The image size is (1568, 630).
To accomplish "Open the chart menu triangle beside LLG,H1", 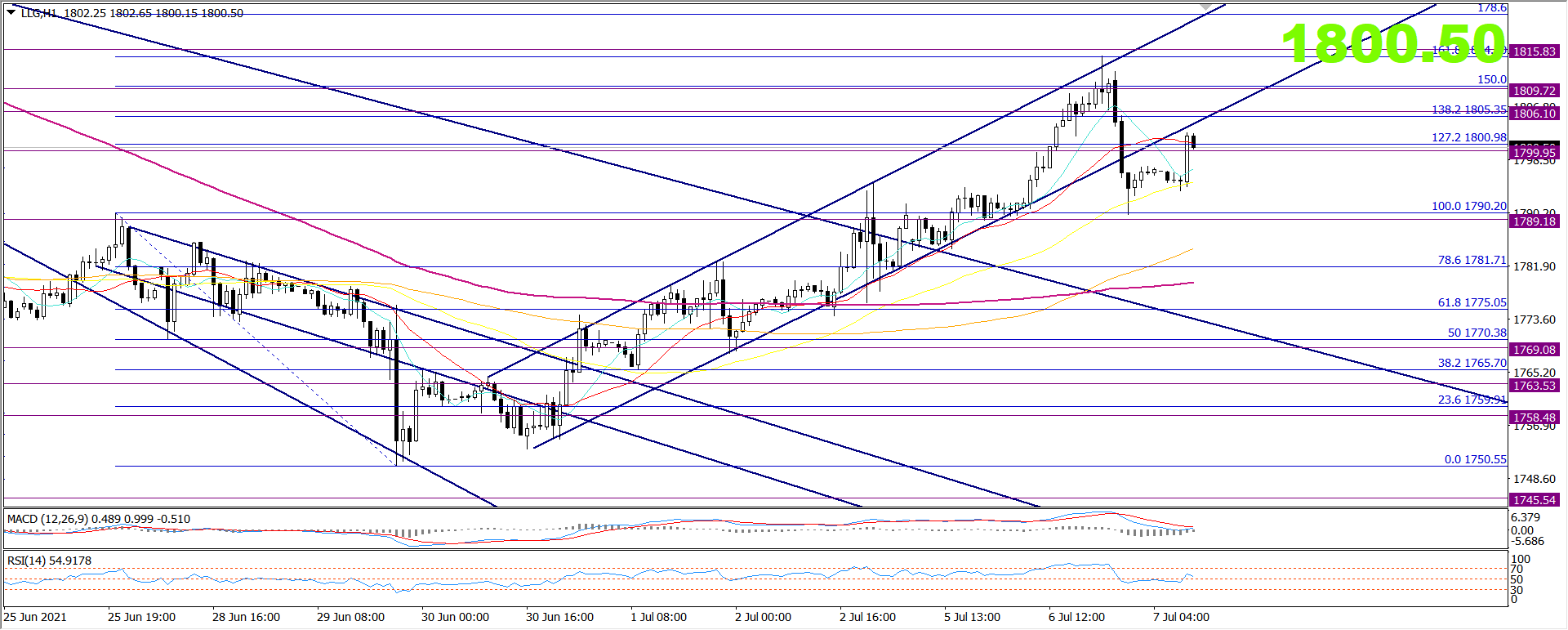I will pyautogui.click(x=11, y=12).
